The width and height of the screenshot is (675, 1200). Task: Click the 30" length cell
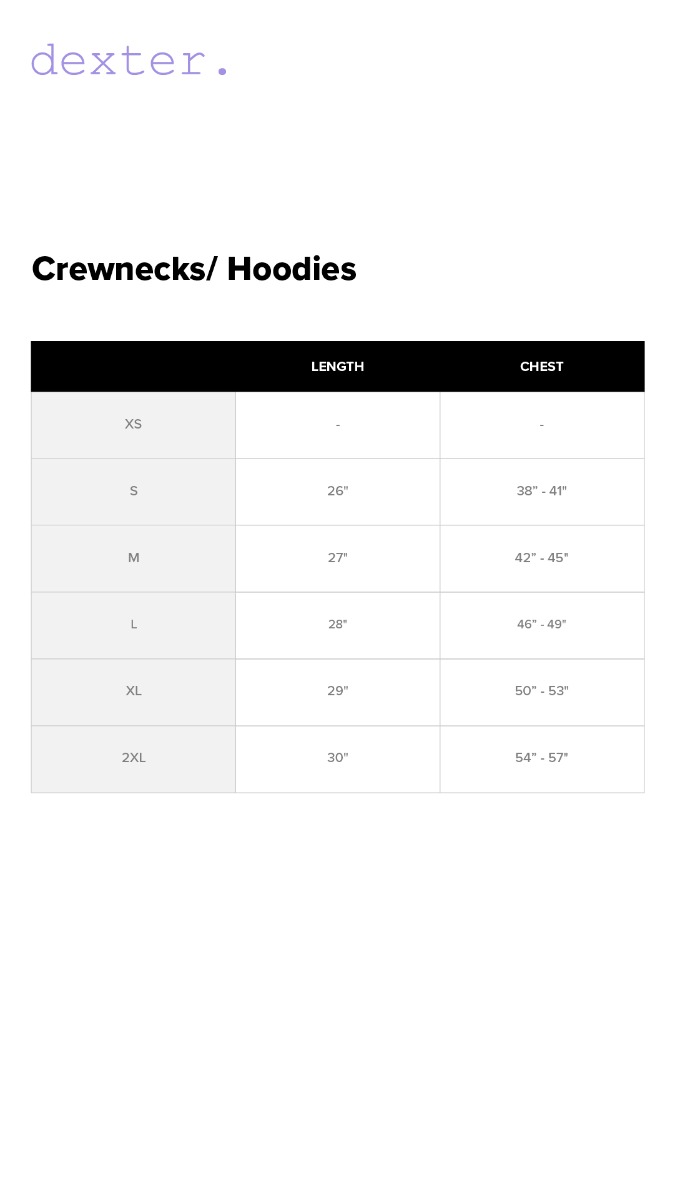338,758
